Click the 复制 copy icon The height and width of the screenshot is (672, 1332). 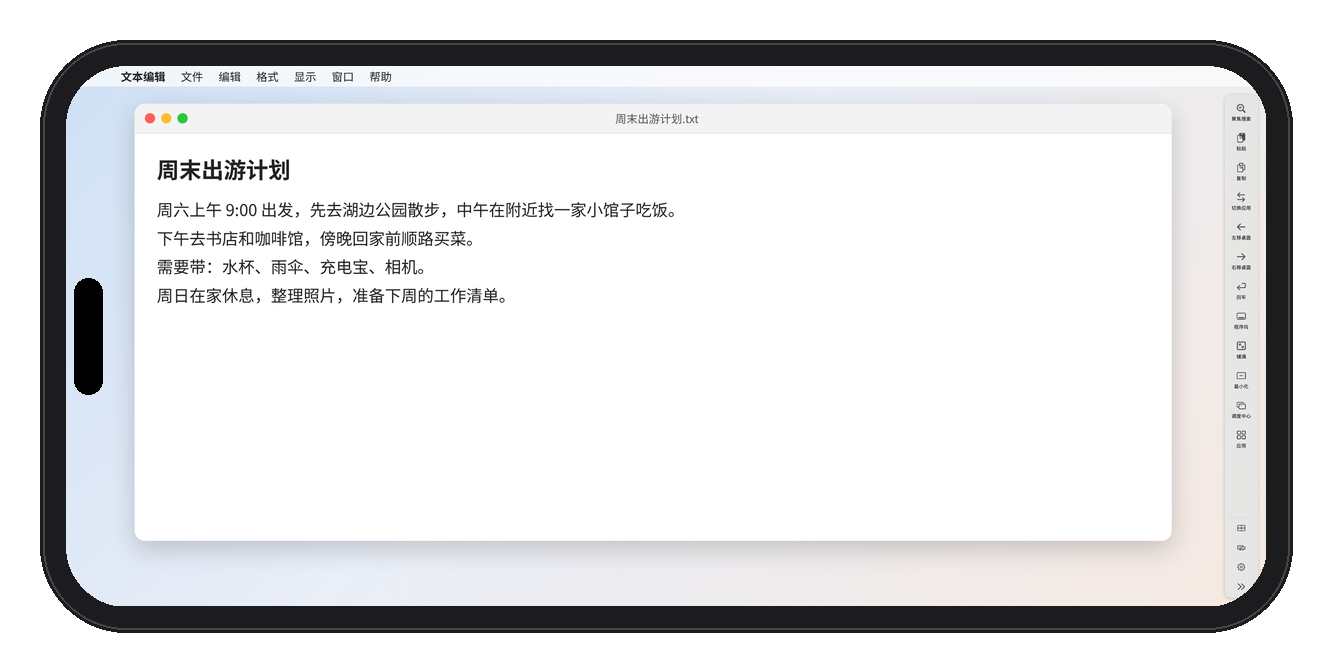1241,167
